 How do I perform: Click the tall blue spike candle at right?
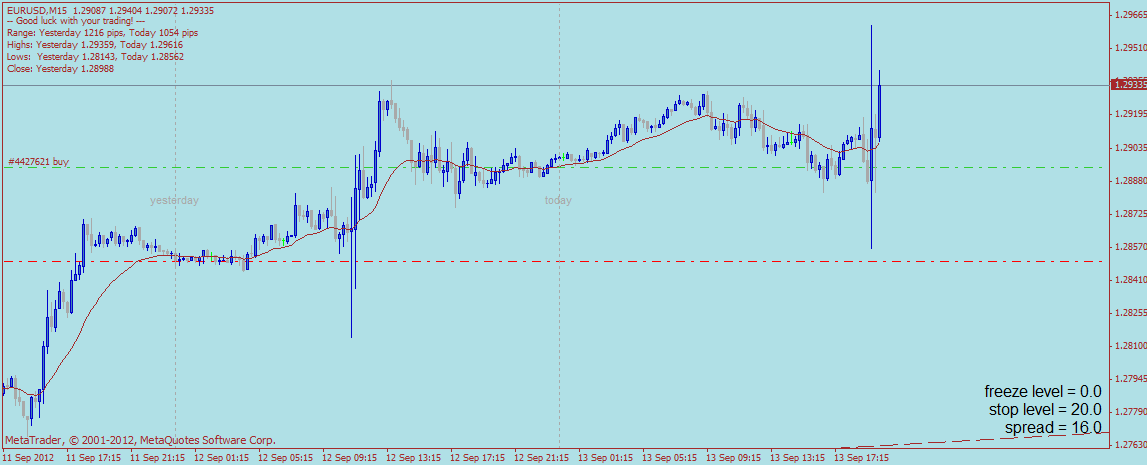[871, 137]
